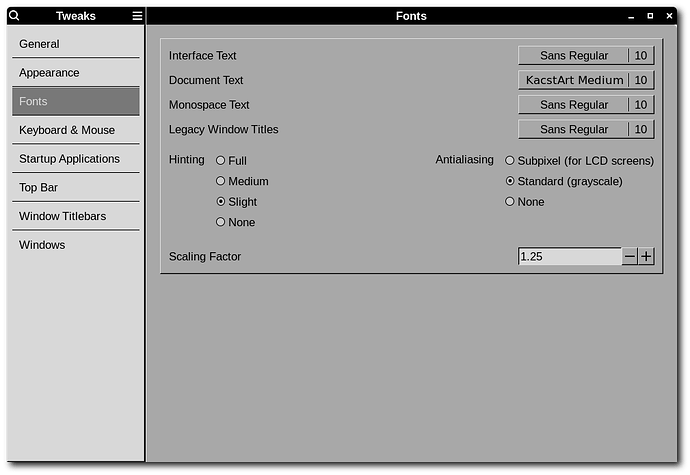Choose Standard (grayscale) antialiasing

click(510, 182)
